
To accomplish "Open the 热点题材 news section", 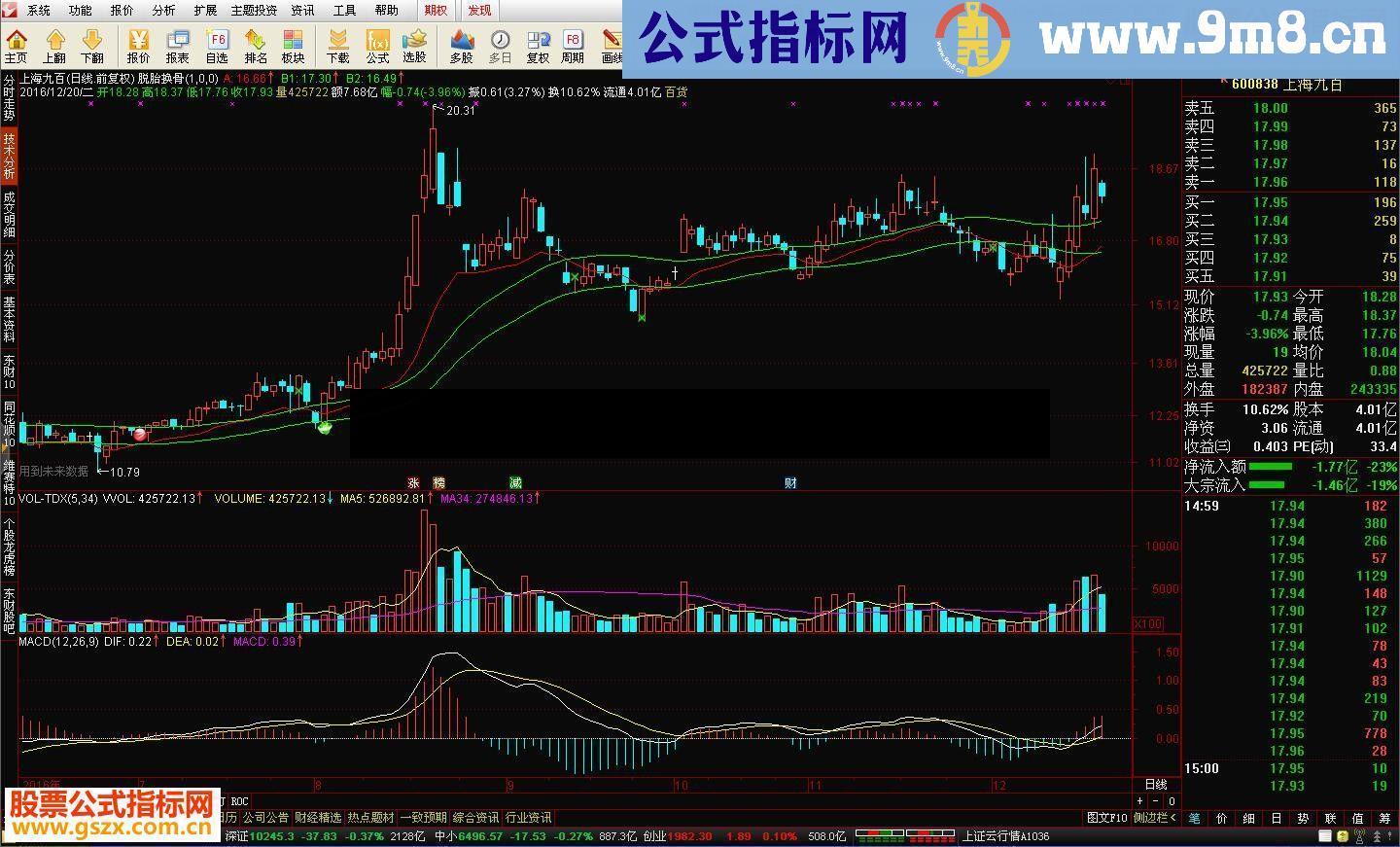I will [372, 817].
